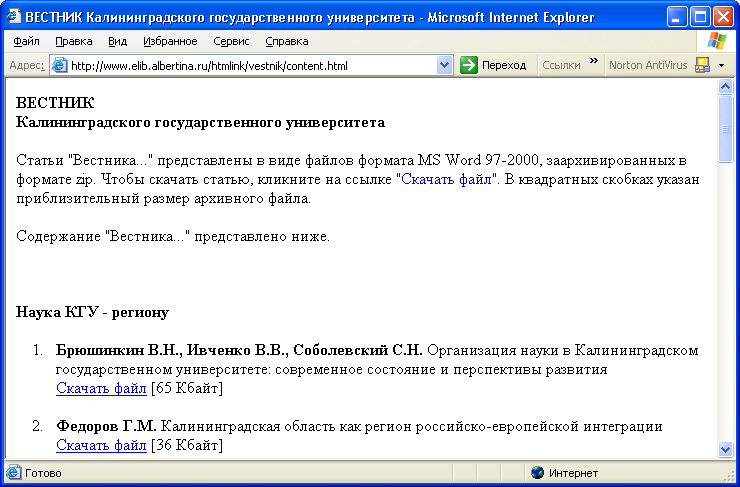
Task: Open the Правка menu
Action: (74, 42)
